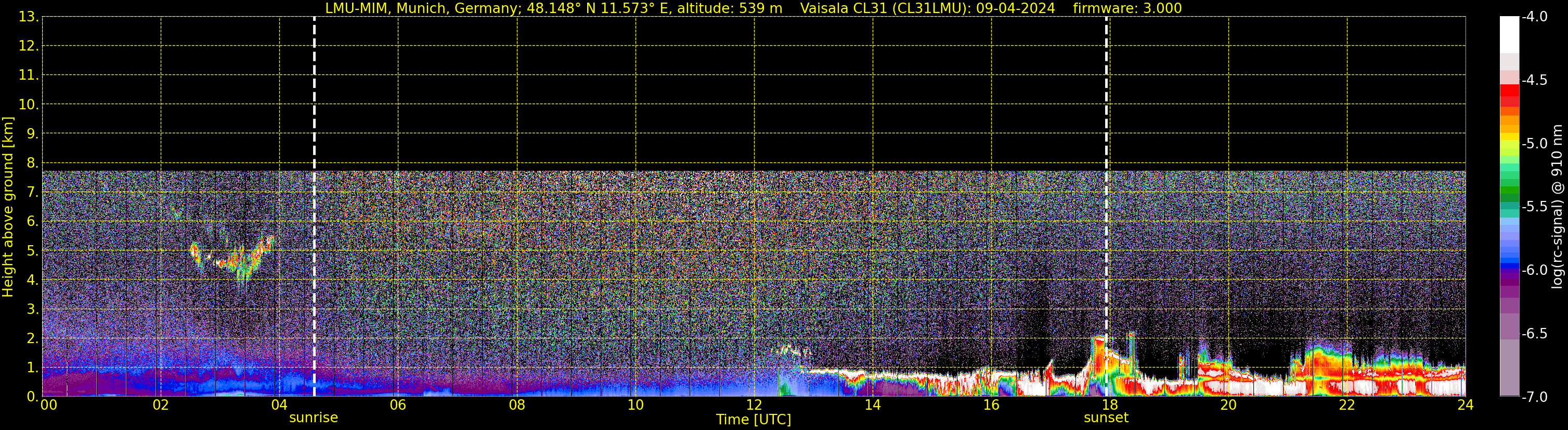The image size is (1568, 430).
Task: Click the colorbar tick value '-6.0'
Action: (1534, 270)
